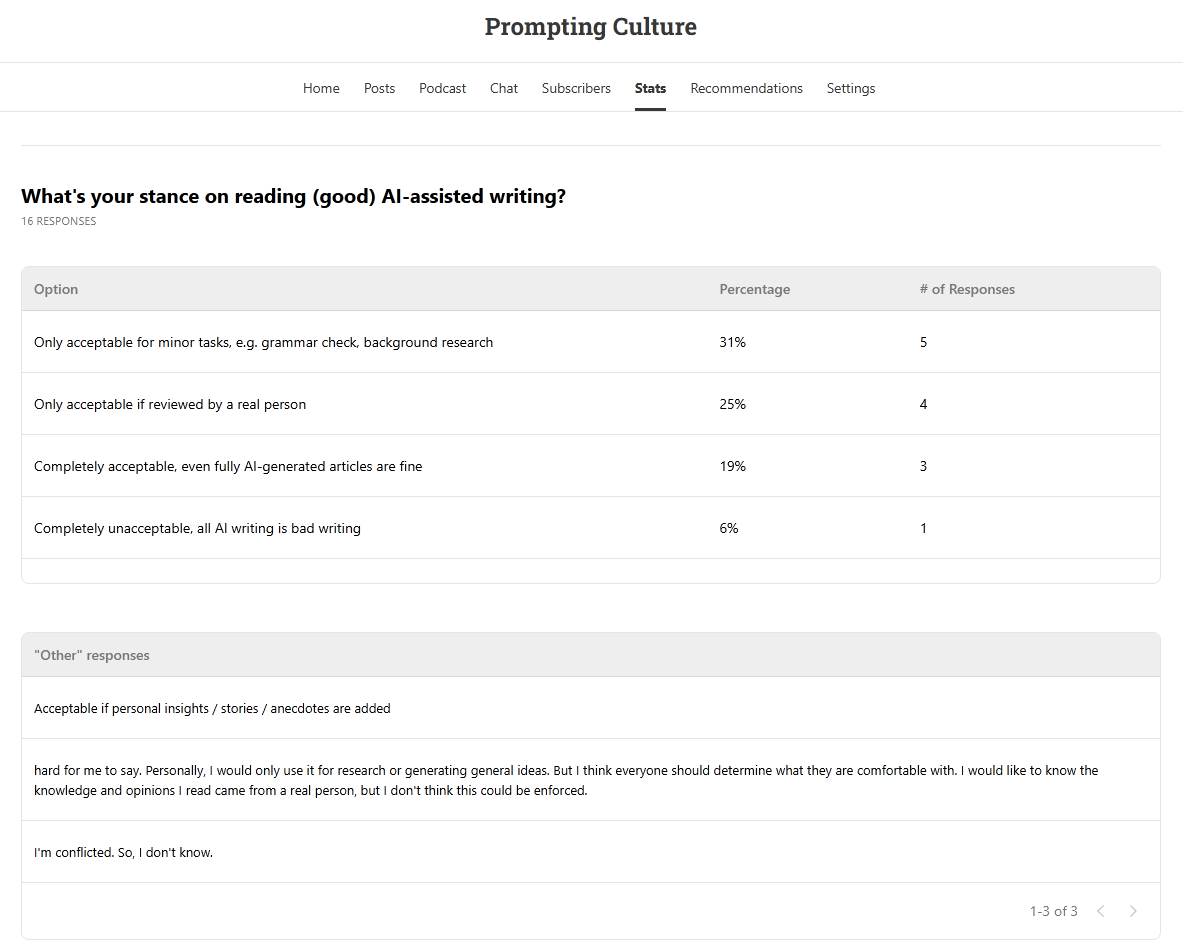Image resolution: width=1183 pixels, height=946 pixels.
Task: Click the '1-3 of 3' pagination label
Action: [1053, 911]
